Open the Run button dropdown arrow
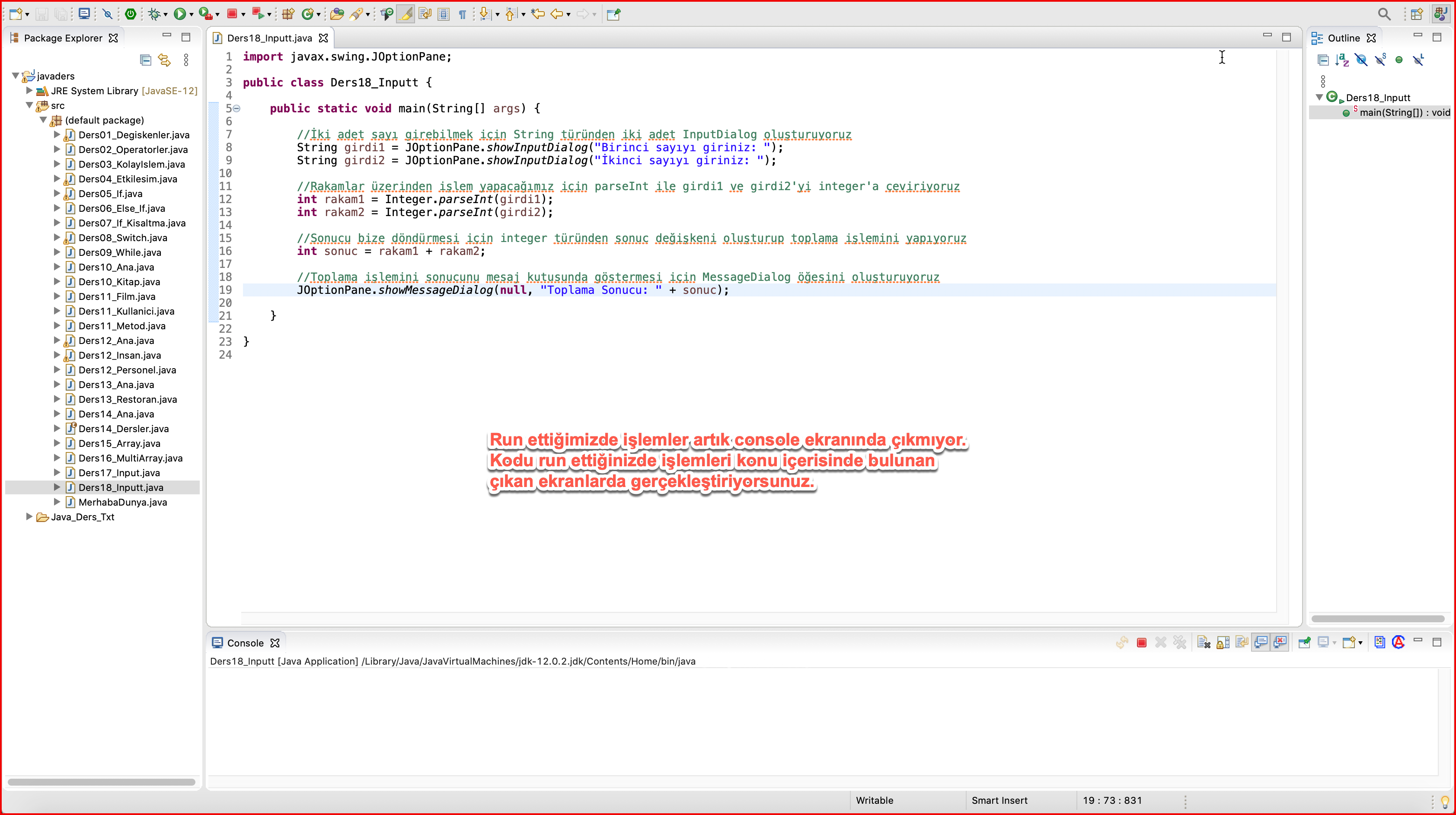Screen dimensions: 1456x815 [192, 15]
